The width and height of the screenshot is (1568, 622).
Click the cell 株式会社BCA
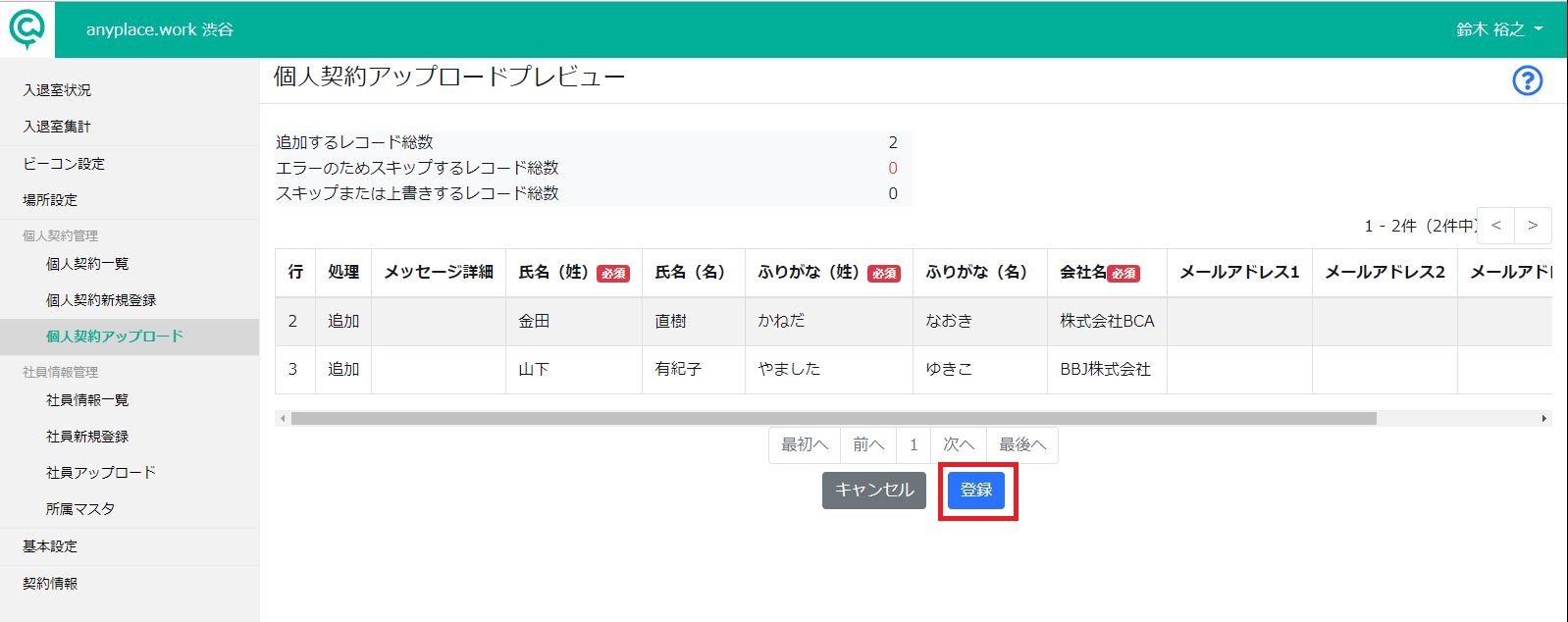click(x=1107, y=322)
